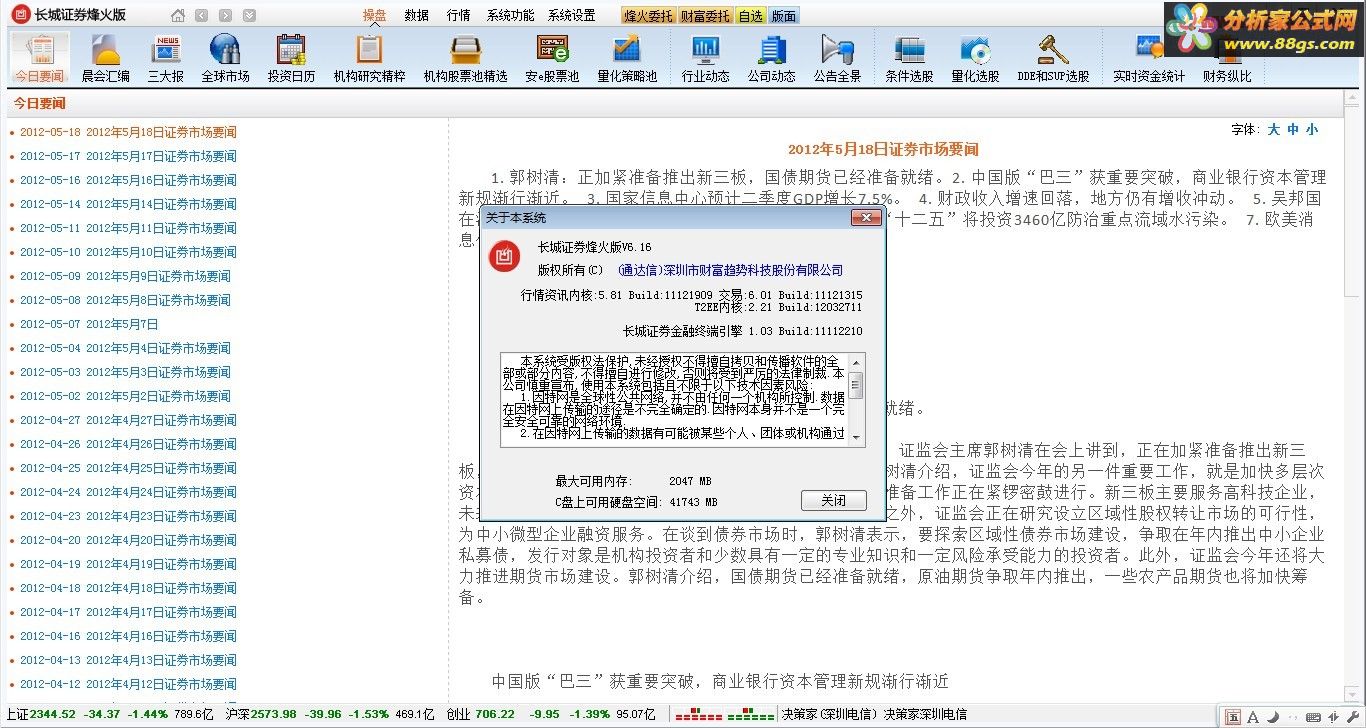Click the back arrow navigation icon

pyautogui.click(x=202, y=15)
